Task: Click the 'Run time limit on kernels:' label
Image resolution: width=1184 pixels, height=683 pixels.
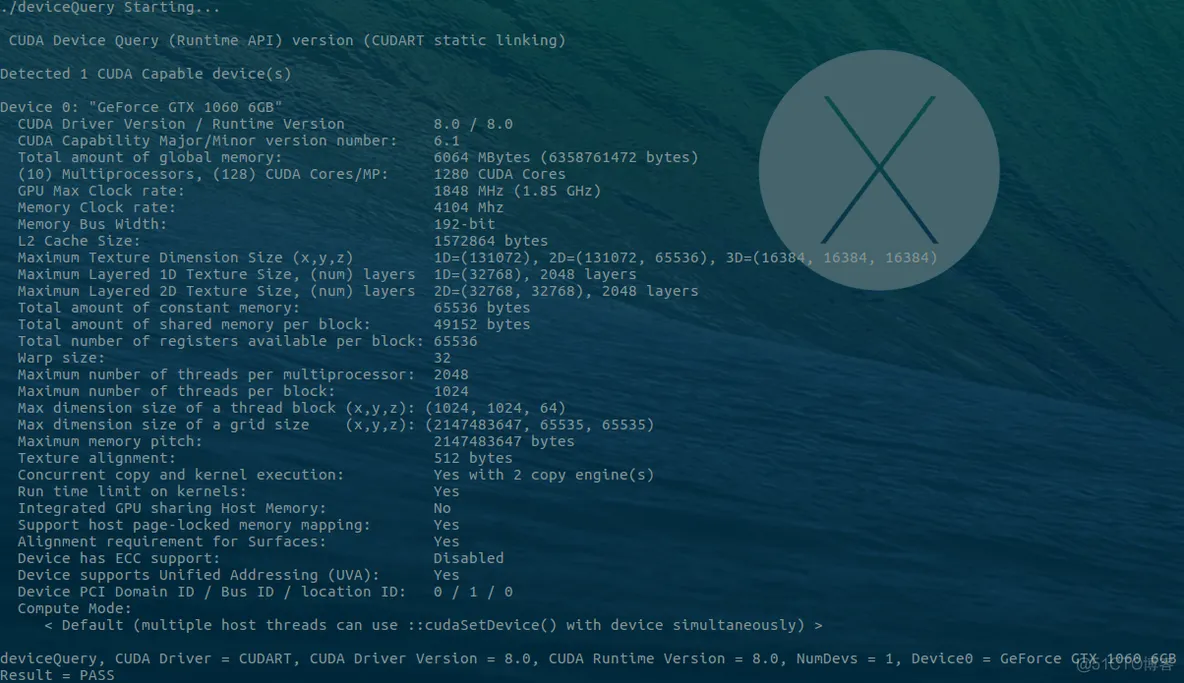Action: 132,491
